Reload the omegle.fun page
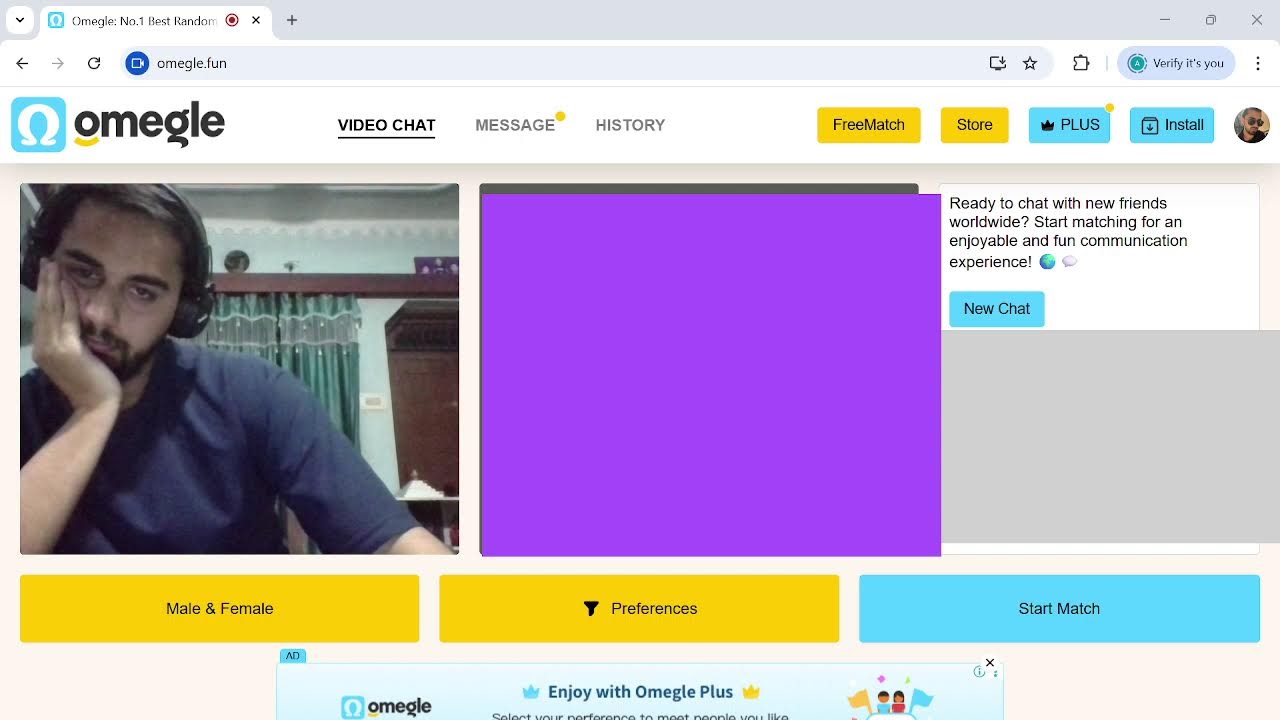Viewport: 1280px width, 720px height. click(94, 63)
